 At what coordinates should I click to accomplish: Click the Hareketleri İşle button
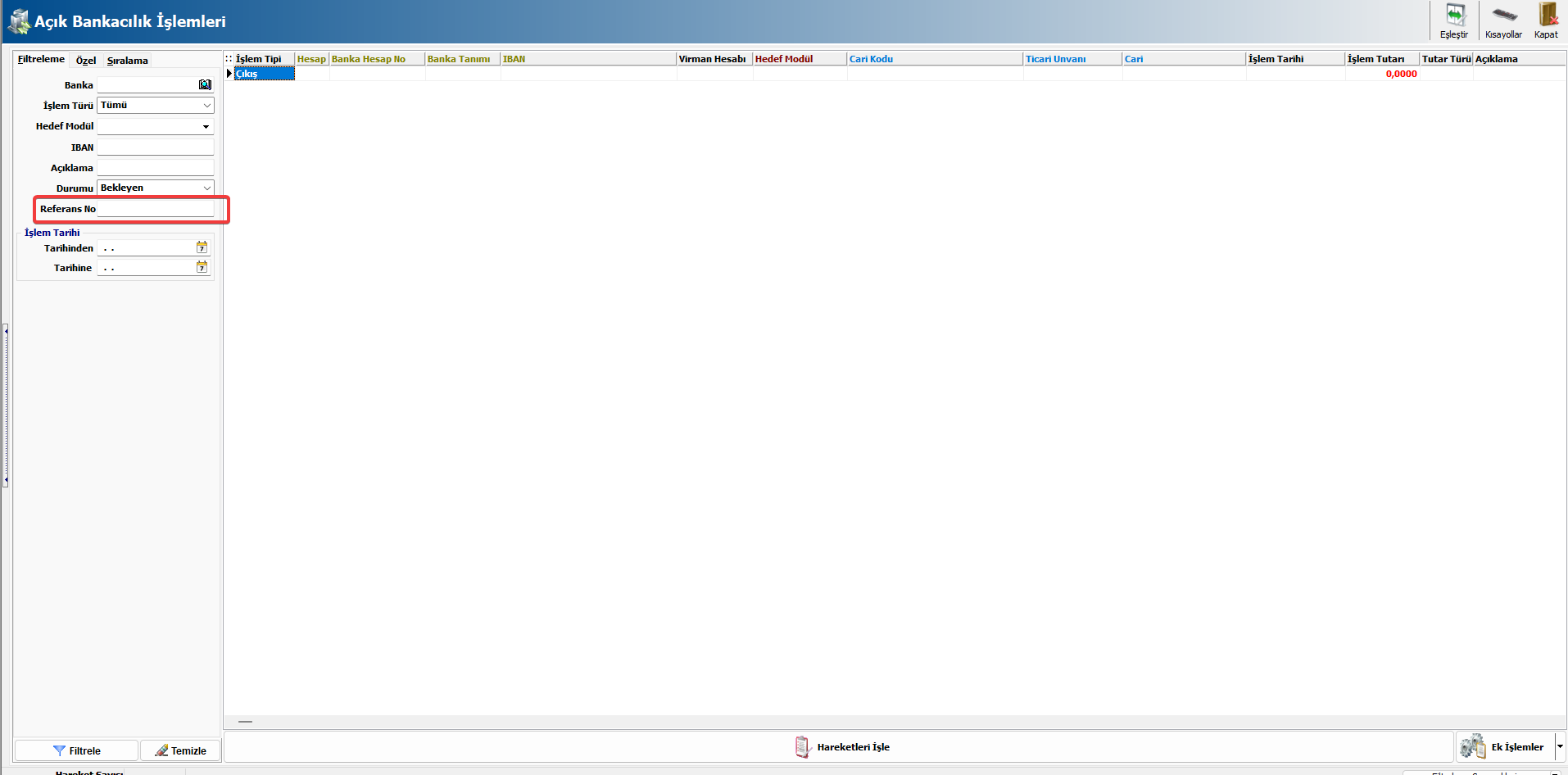(x=841, y=747)
